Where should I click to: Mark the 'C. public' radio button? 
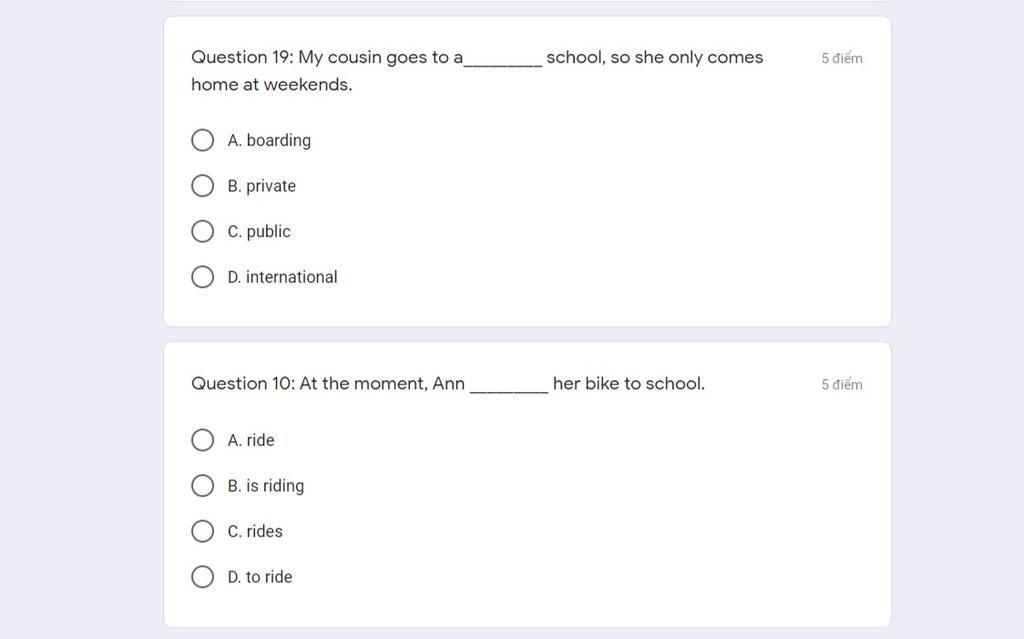coord(202,232)
